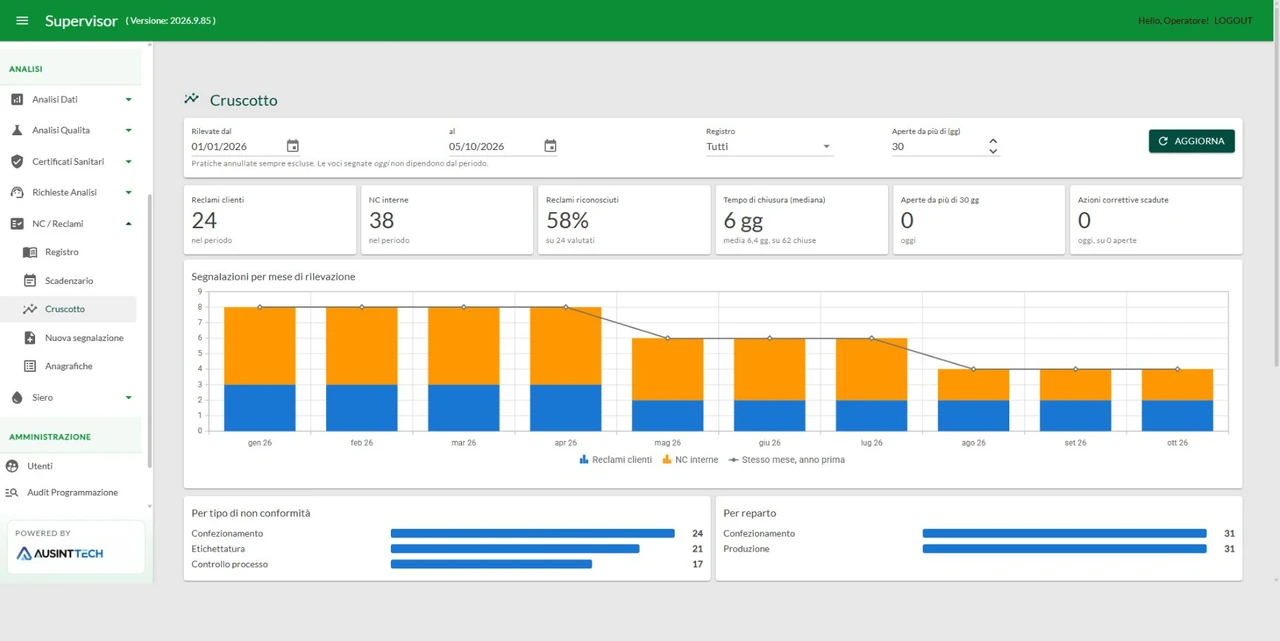Decrease the Aperte da più di (gg) value
The height and width of the screenshot is (641, 1280).
tap(993, 151)
